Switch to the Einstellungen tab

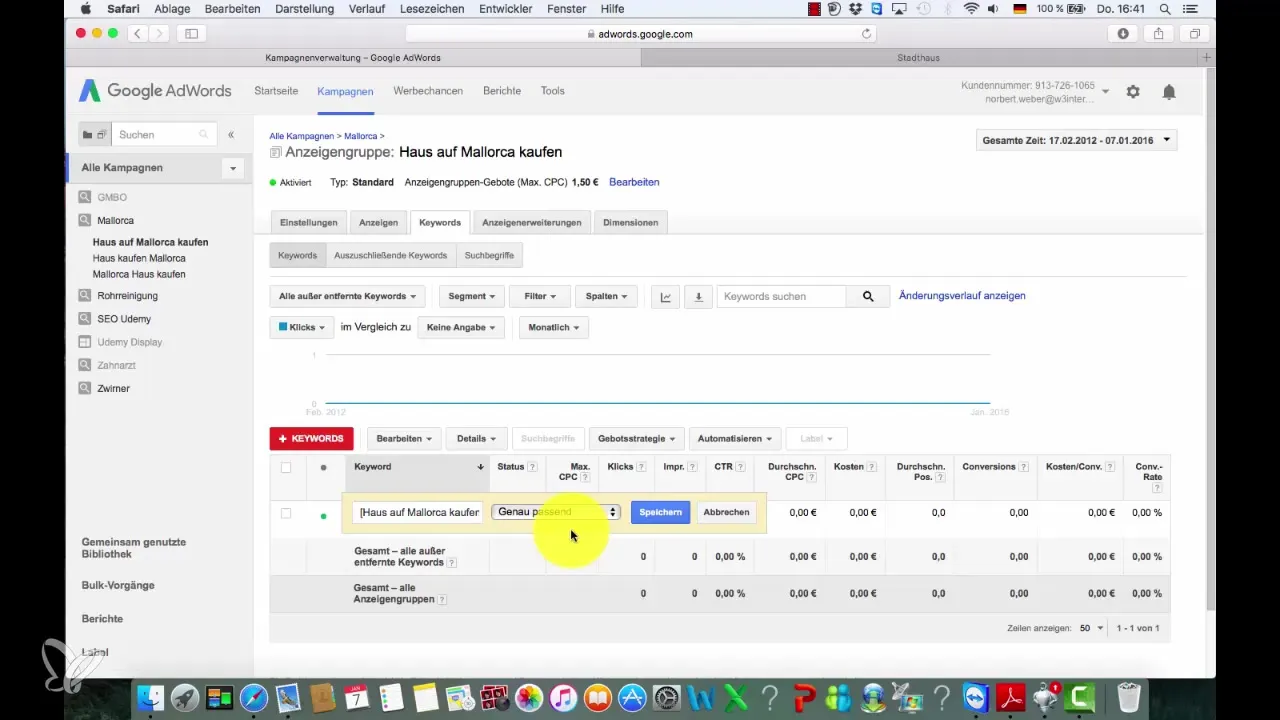point(309,222)
